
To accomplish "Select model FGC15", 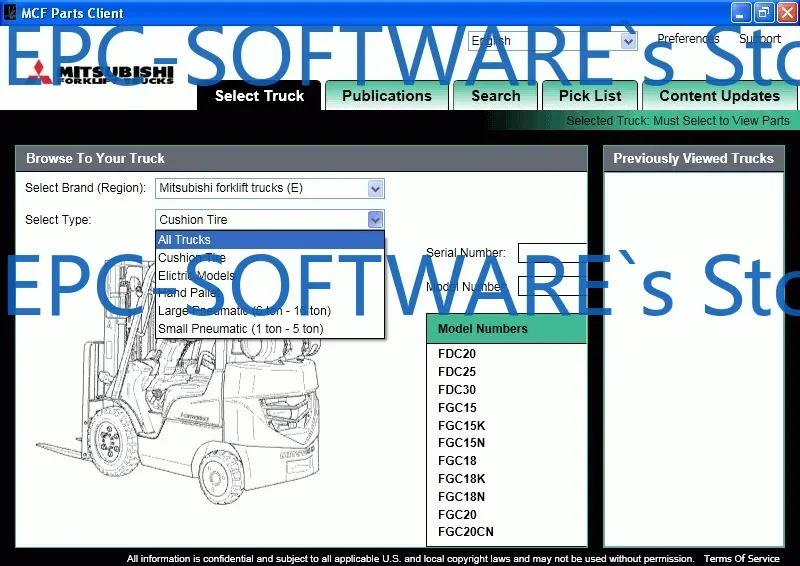I will [457, 408].
